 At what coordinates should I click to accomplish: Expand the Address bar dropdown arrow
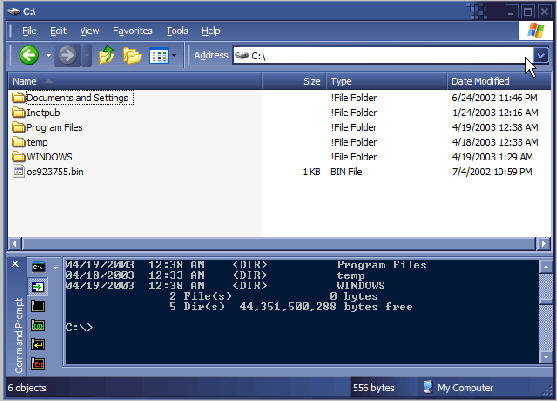tap(541, 55)
